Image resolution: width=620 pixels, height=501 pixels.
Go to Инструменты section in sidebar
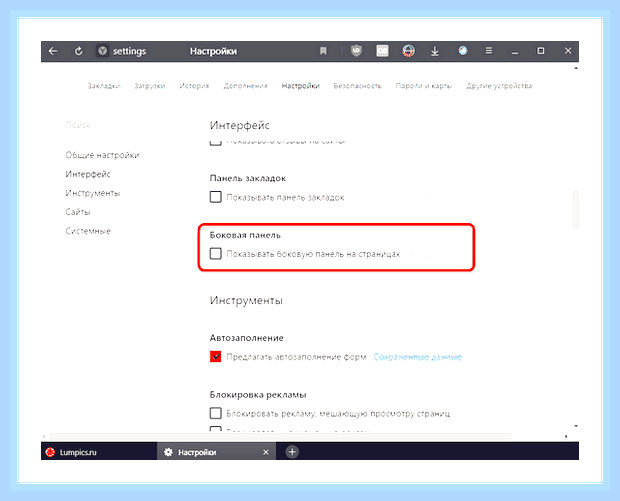(93, 193)
